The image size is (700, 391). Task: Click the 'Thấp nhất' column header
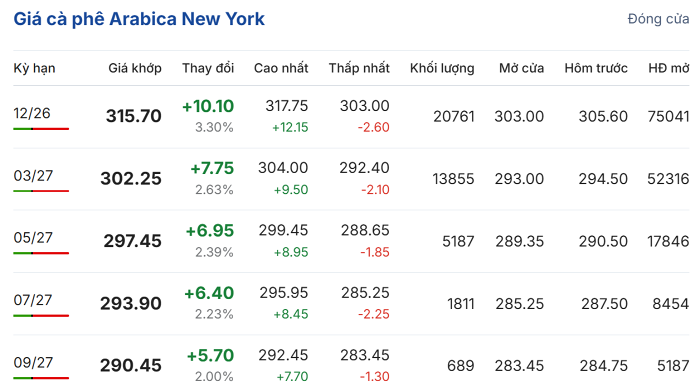coord(359,68)
